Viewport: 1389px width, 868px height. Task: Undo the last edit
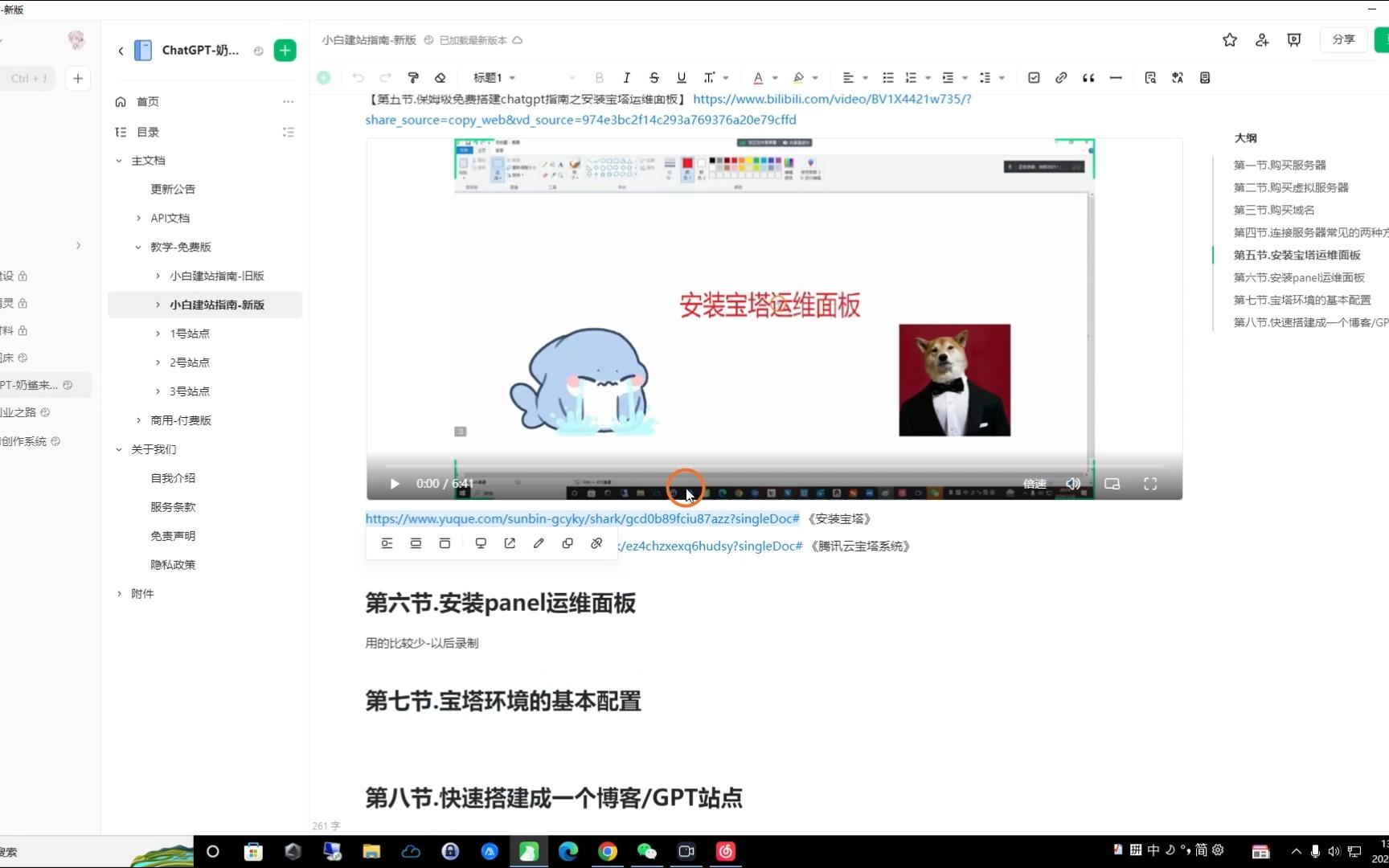point(358,78)
